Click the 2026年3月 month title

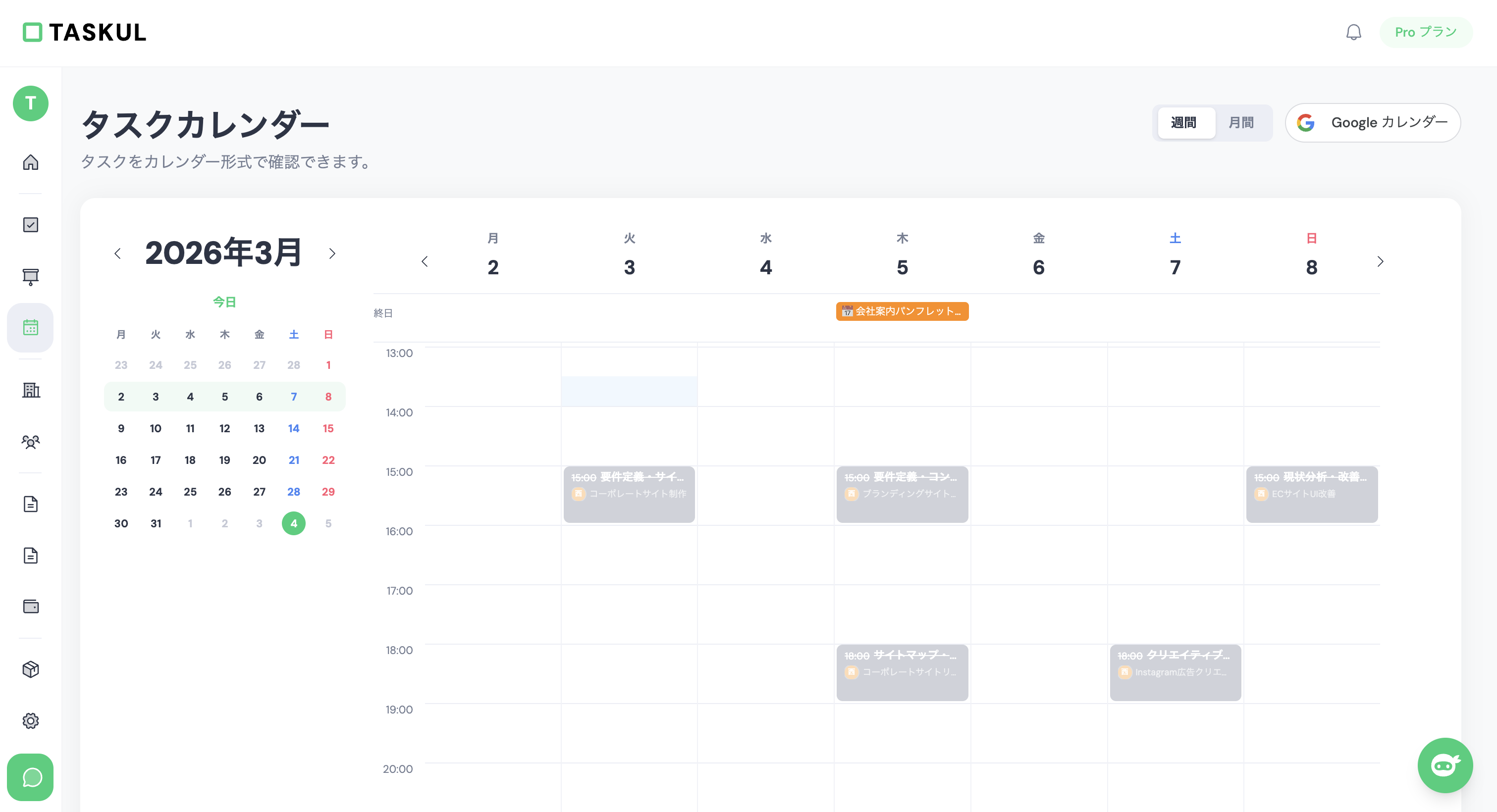tap(224, 253)
